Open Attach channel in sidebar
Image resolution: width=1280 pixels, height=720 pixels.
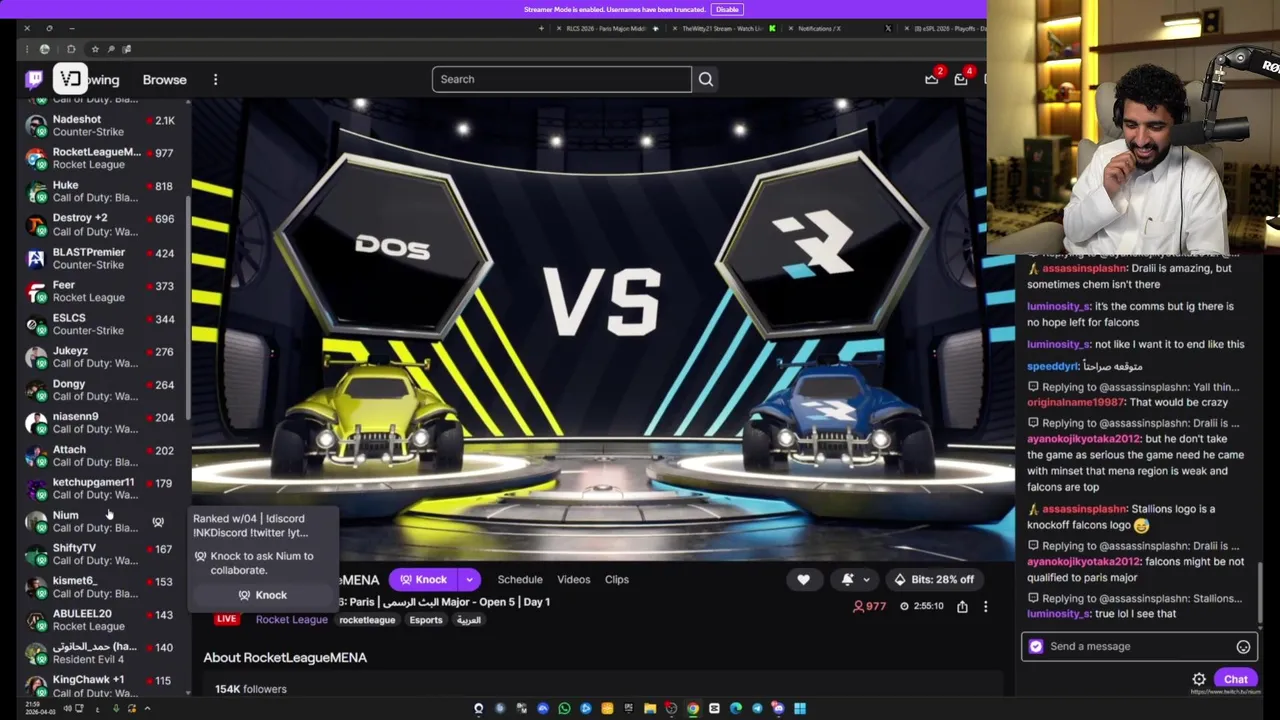click(x=100, y=456)
